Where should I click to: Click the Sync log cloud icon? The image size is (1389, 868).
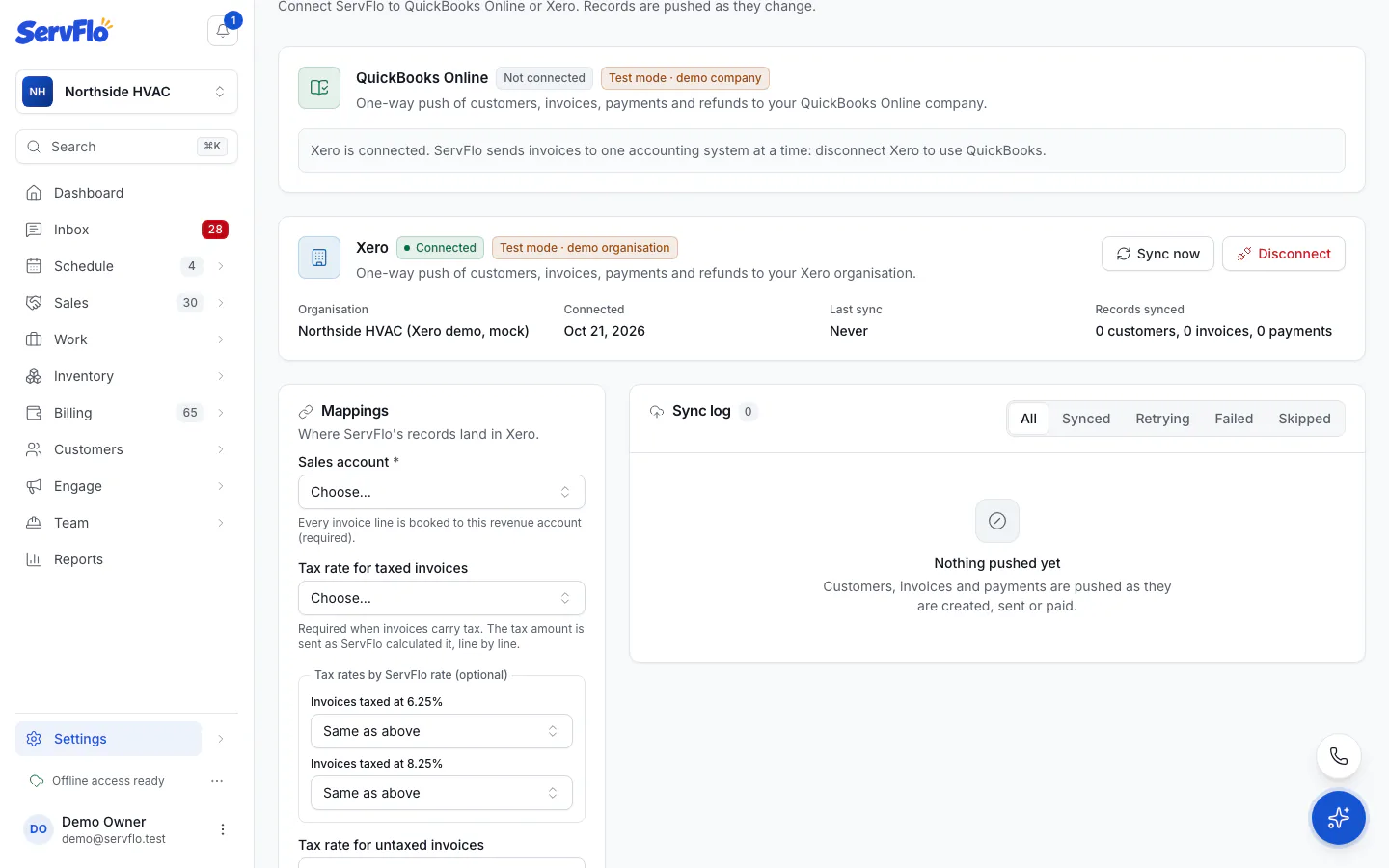click(657, 412)
